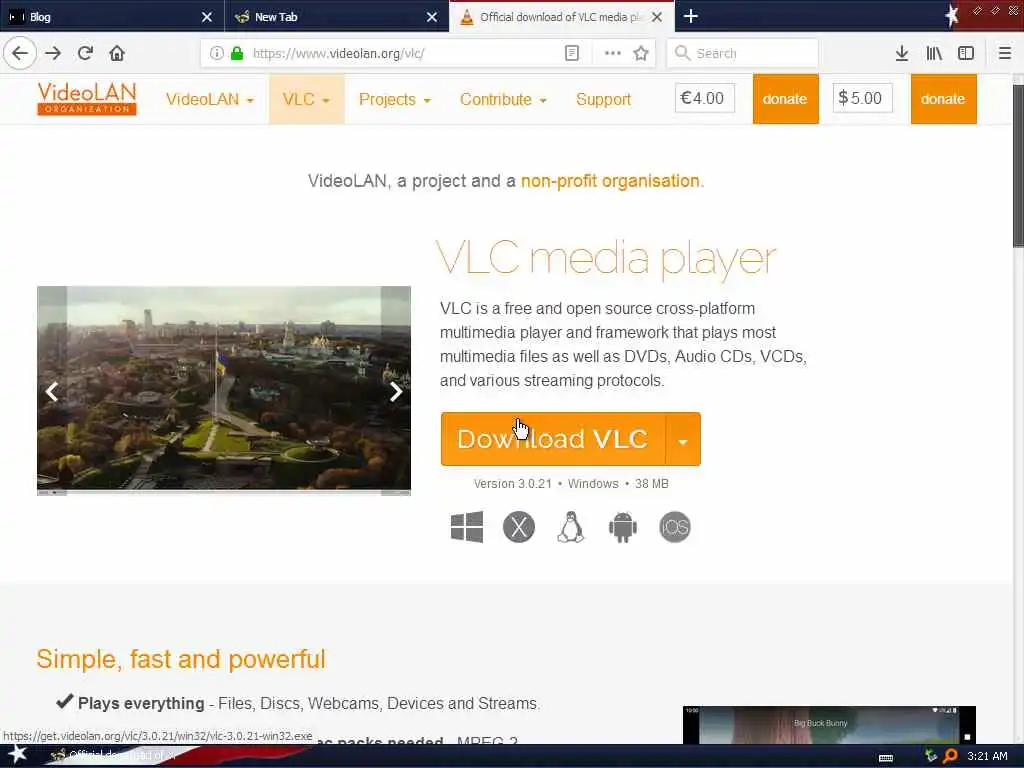Expand the Contribute navigation dropdown
This screenshot has height=768, width=1024.
click(x=503, y=99)
